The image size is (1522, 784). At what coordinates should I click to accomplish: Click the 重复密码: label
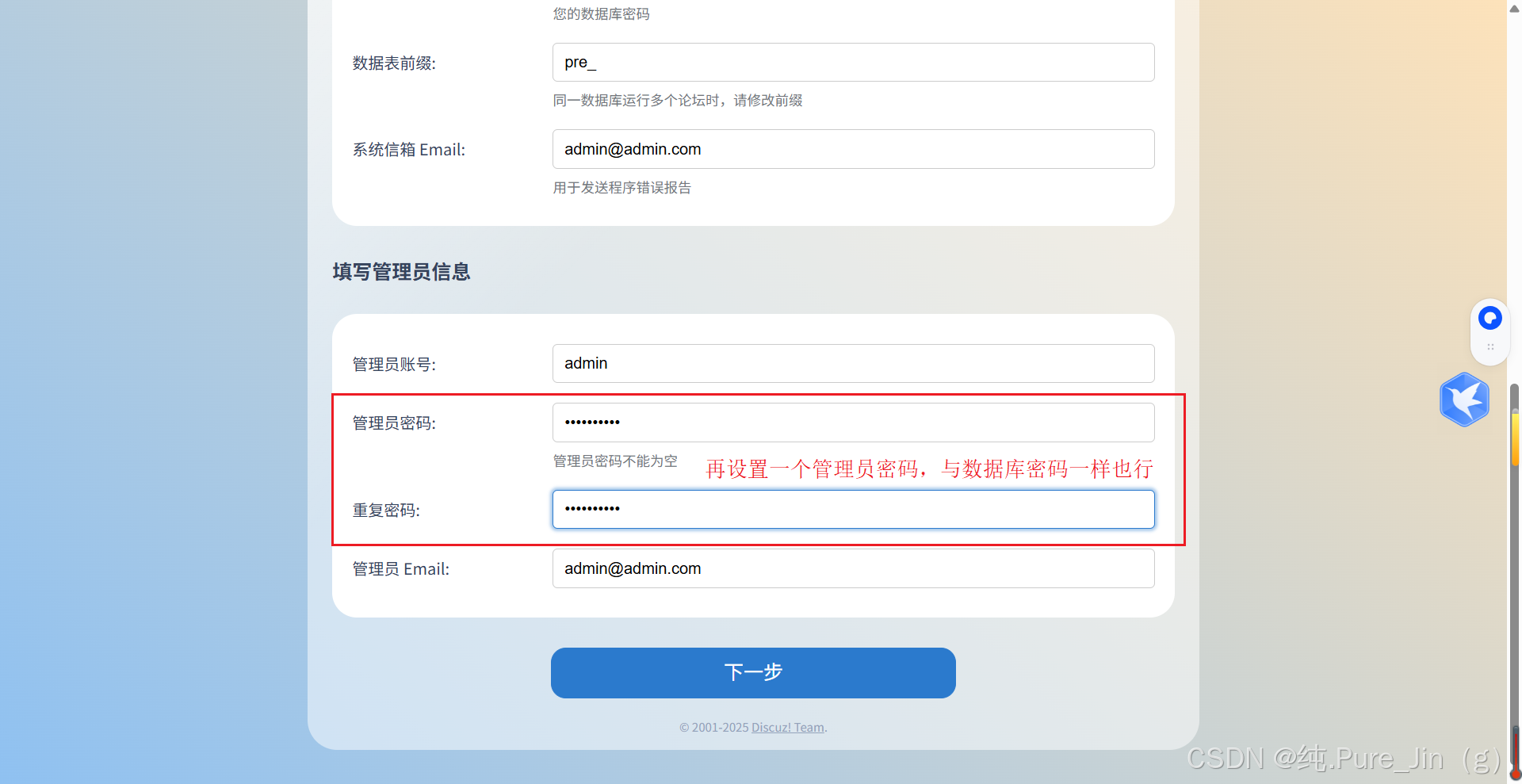coord(386,511)
